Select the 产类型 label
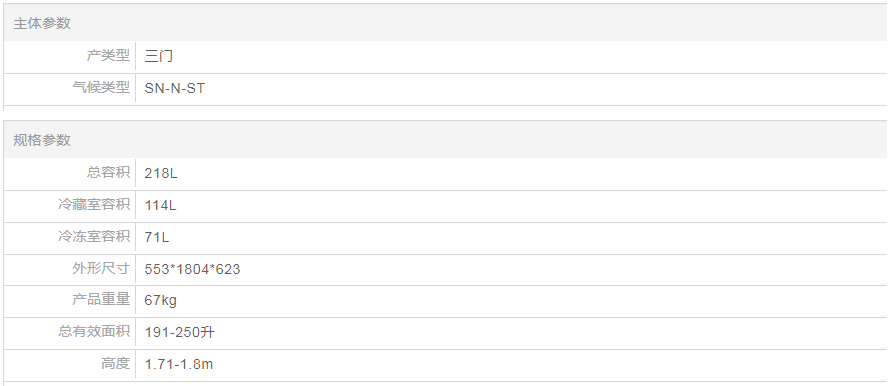891x386 pixels. pyautogui.click(x=108, y=56)
